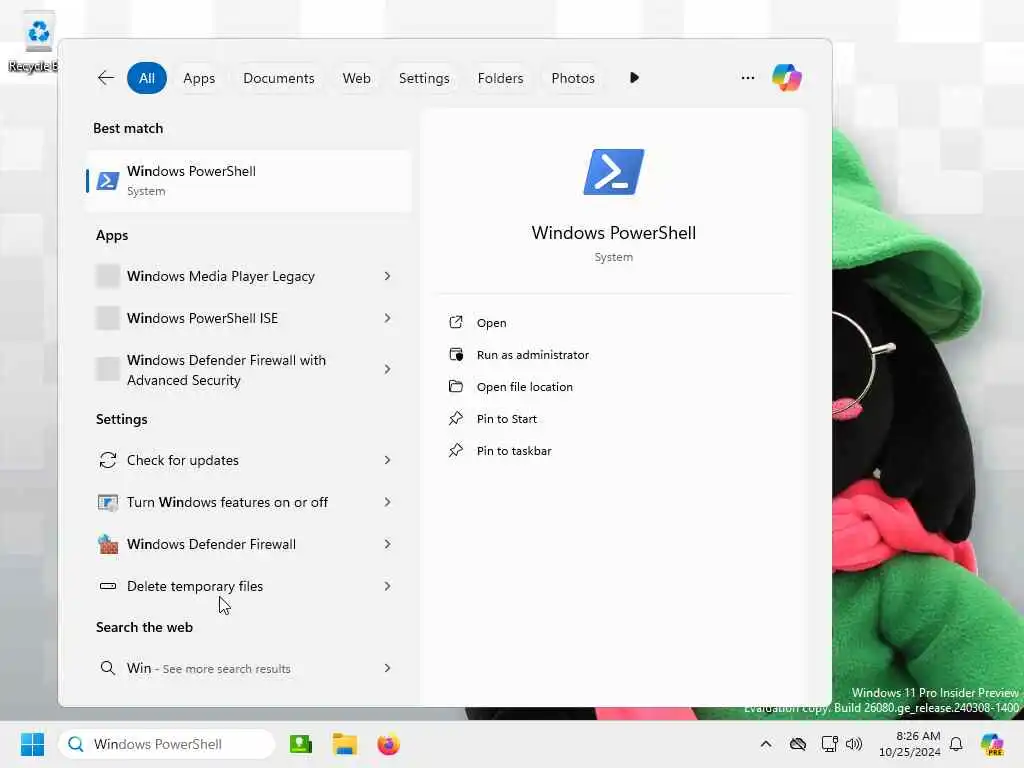1024x768 pixels.
Task: Switch to the Photos filter tab
Action: [x=573, y=78]
